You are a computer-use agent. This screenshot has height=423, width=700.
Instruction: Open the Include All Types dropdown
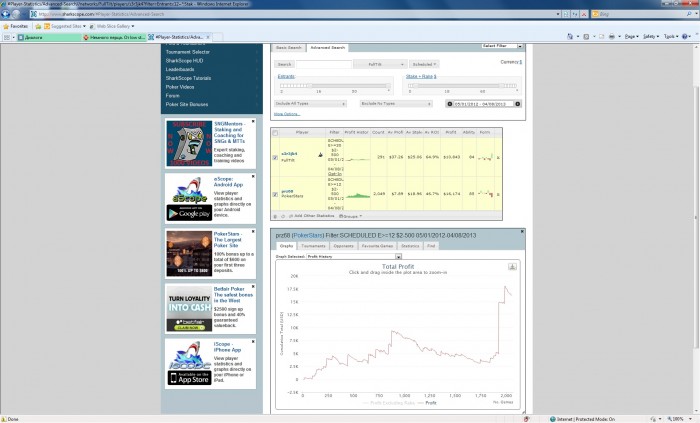[x=310, y=104]
